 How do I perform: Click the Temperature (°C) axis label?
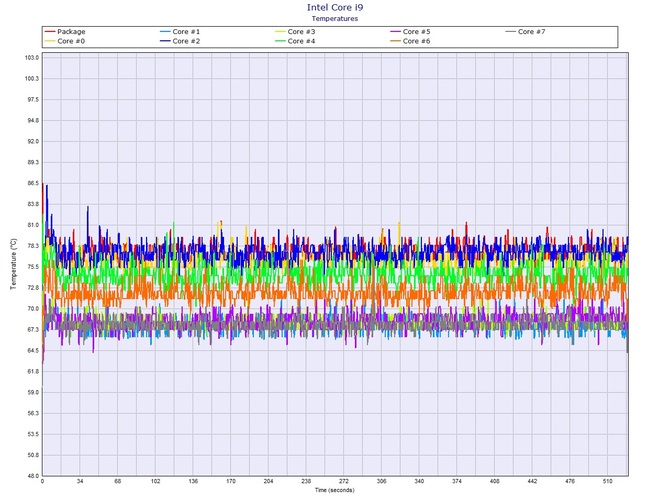pyautogui.click(x=13, y=264)
